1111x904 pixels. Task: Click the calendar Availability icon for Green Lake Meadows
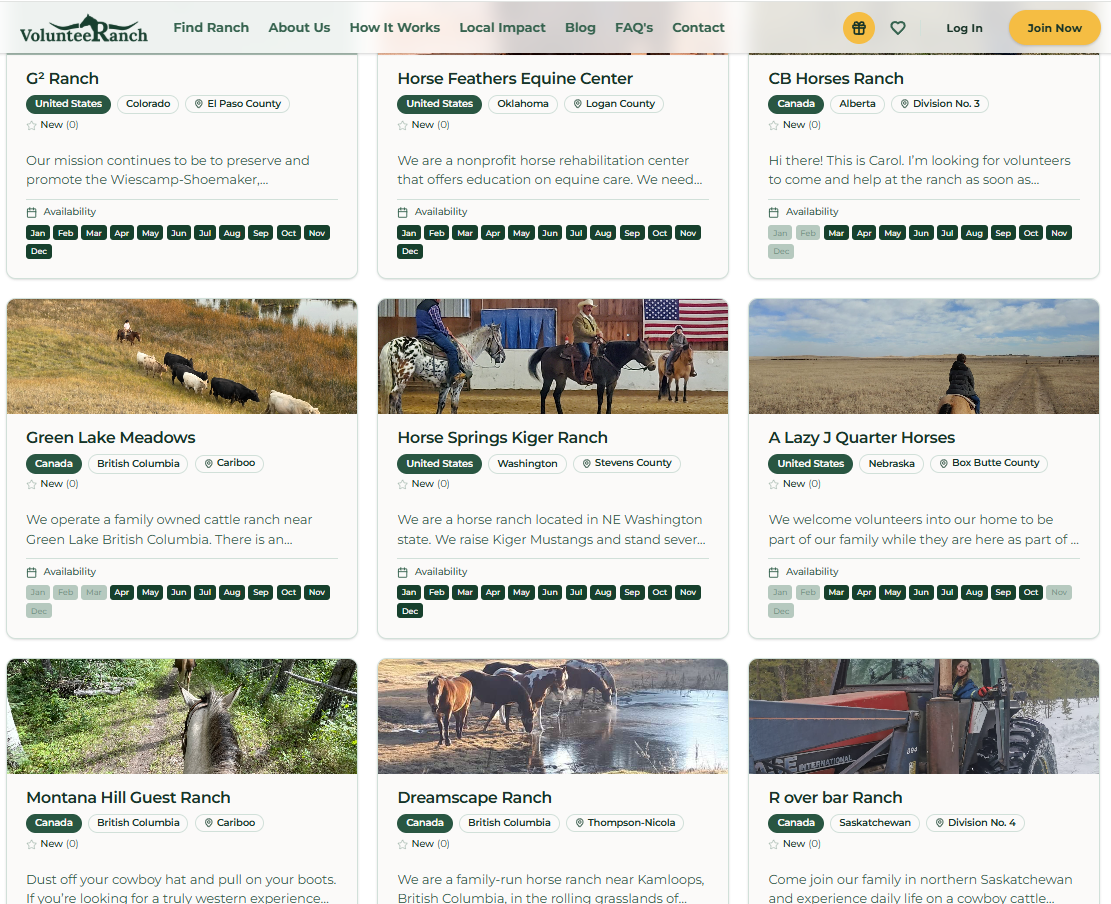click(31, 572)
